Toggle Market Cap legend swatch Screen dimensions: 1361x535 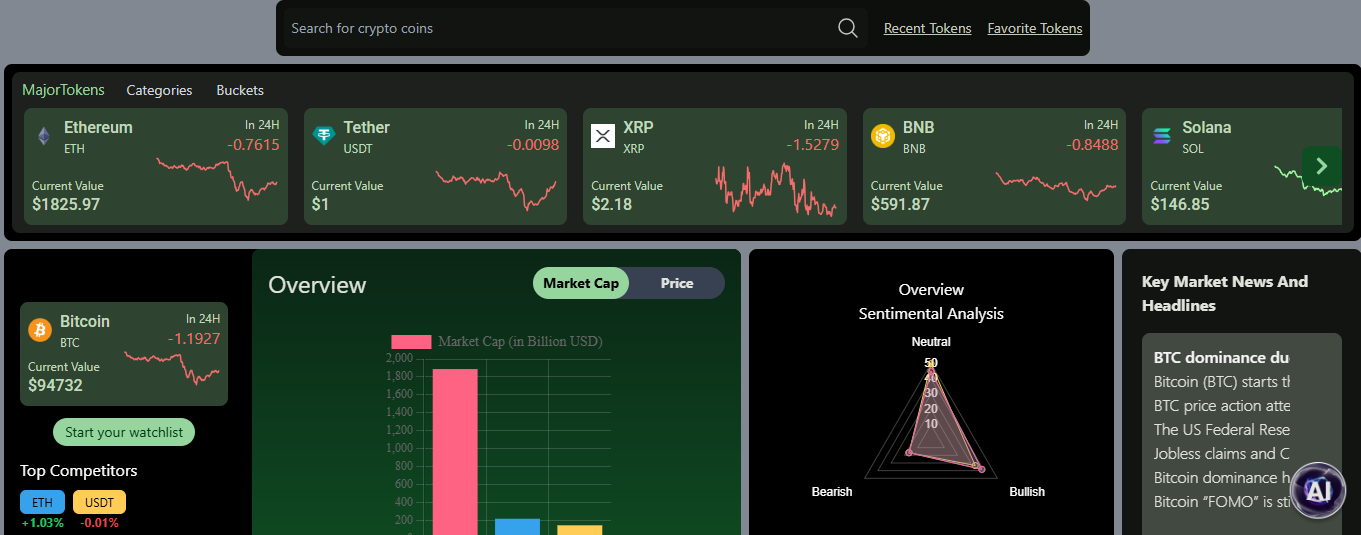411,341
